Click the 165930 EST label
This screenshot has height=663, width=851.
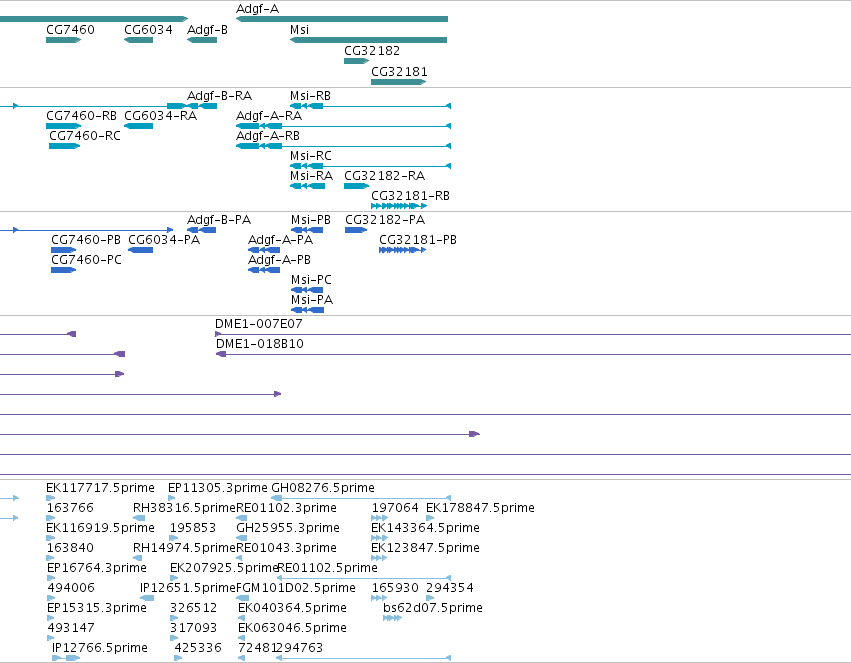point(395,589)
